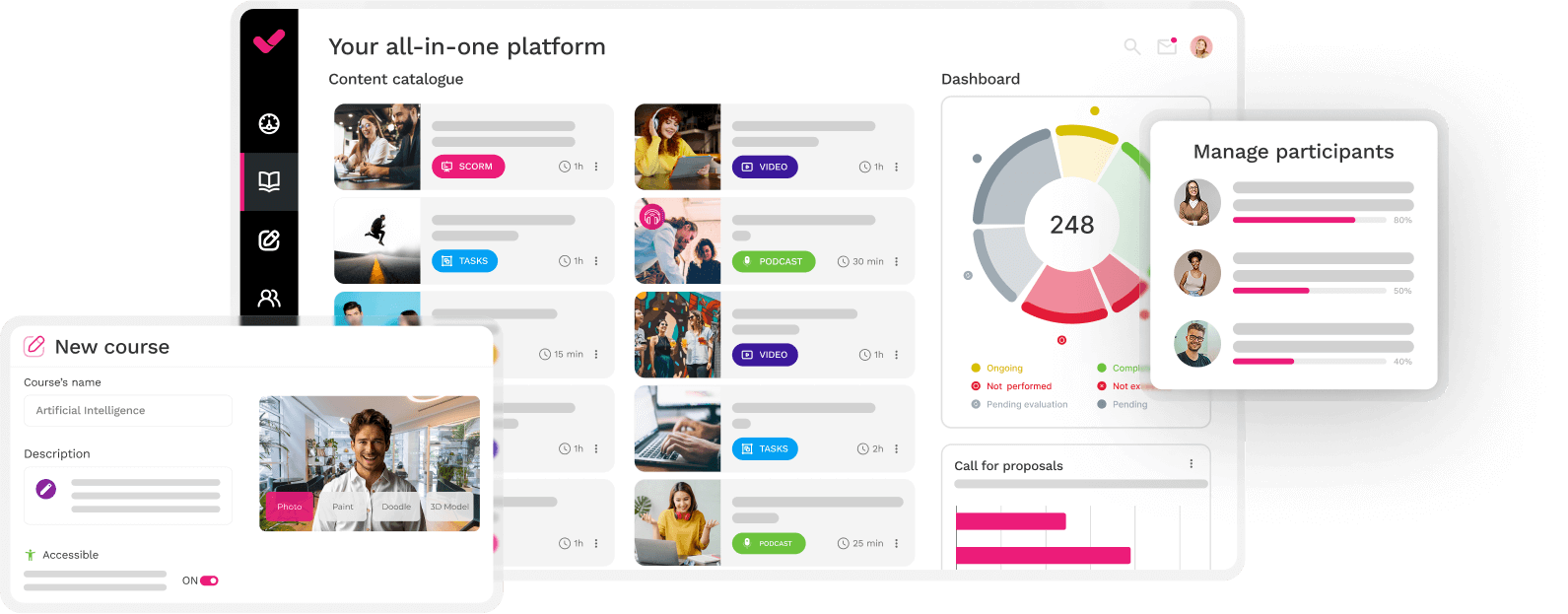Click the search magnifier icon
This screenshot has height=614, width=1568.
tap(1132, 46)
